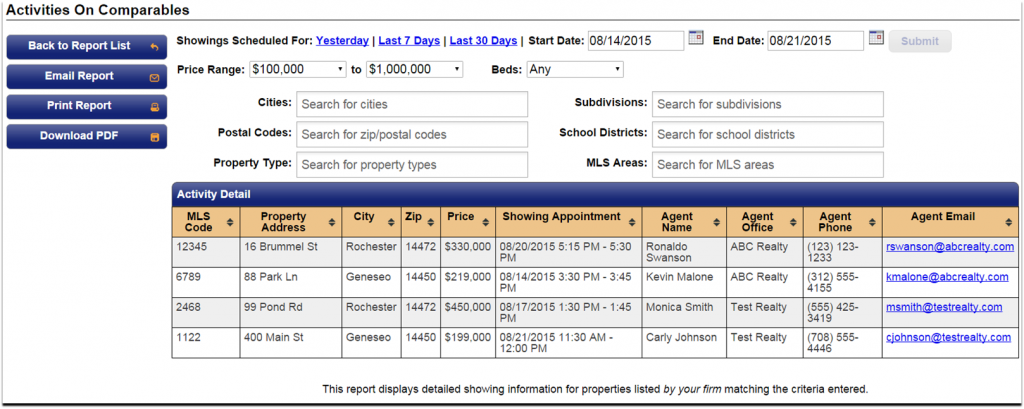Select address 400 Main St
The width and height of the screenshot is (1024, 409).
point(291,342)
